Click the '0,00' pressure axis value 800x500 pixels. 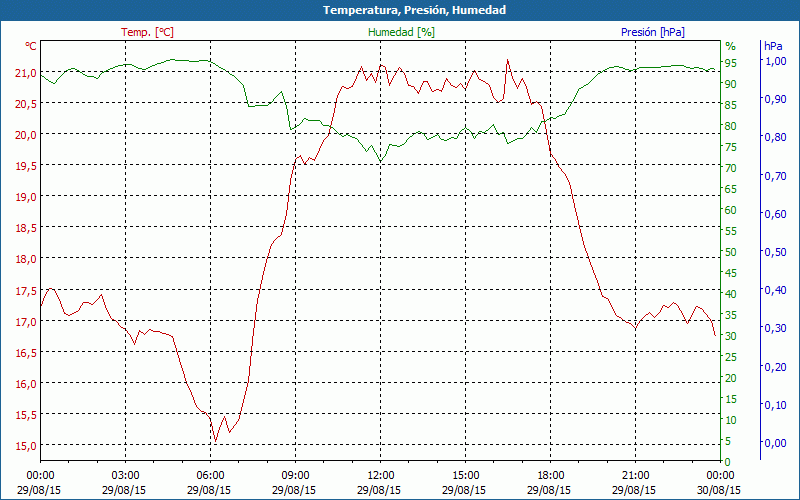tap(775, 443)
